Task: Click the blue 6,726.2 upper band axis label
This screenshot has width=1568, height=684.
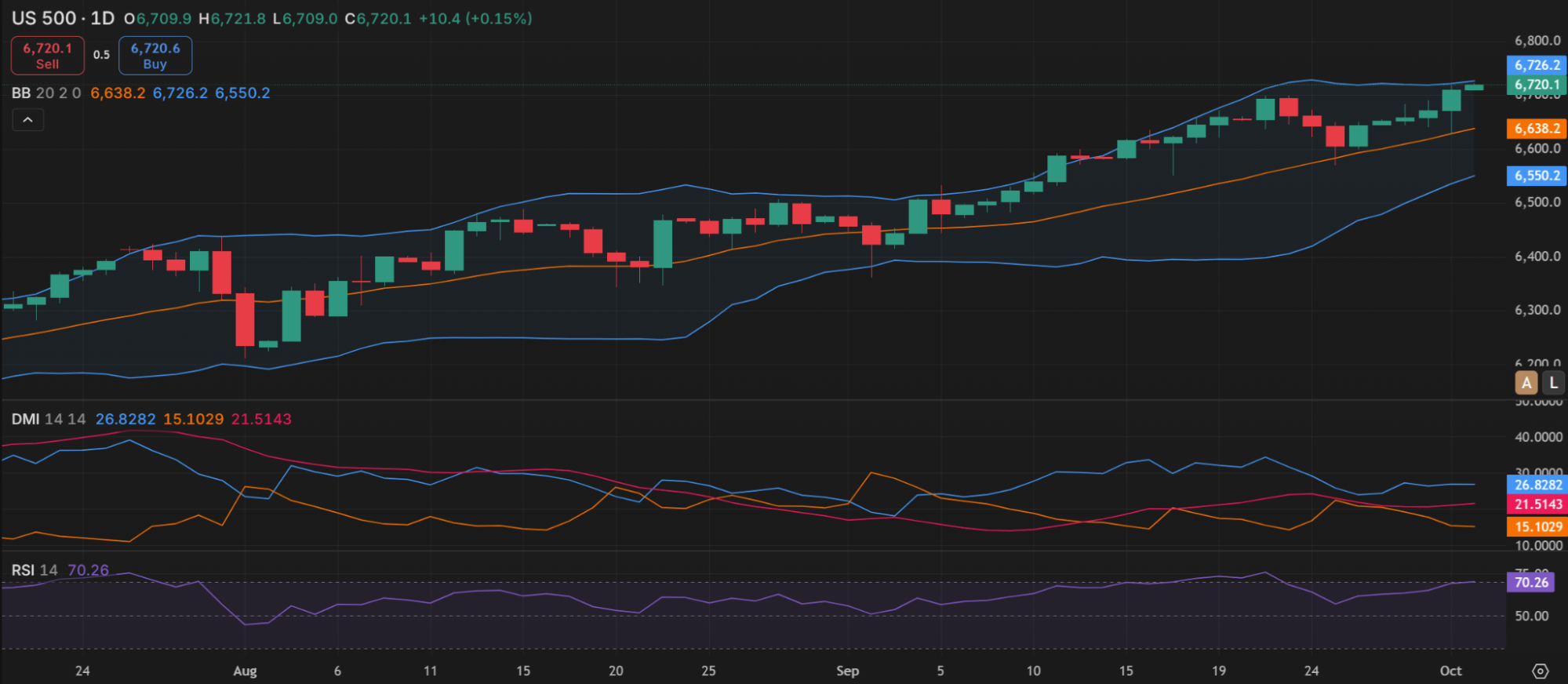Action: pyautogui.click(x=1536, y=65)
